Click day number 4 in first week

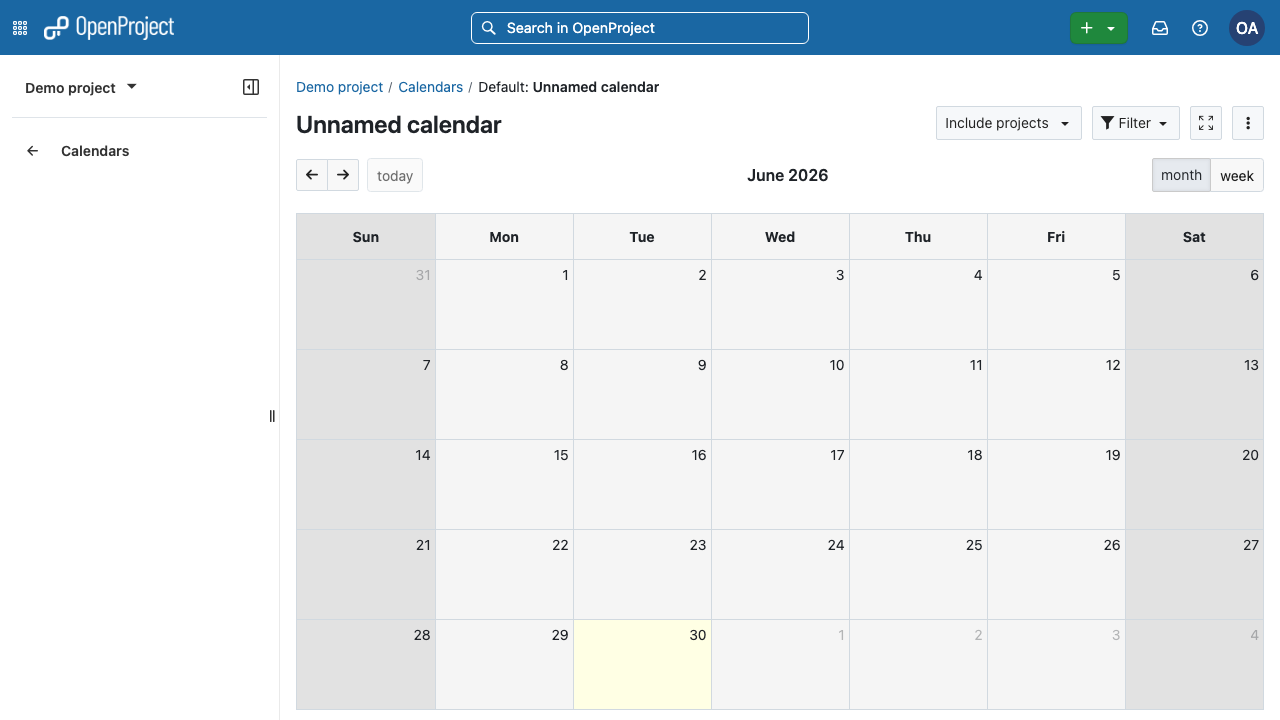point(978,275)
